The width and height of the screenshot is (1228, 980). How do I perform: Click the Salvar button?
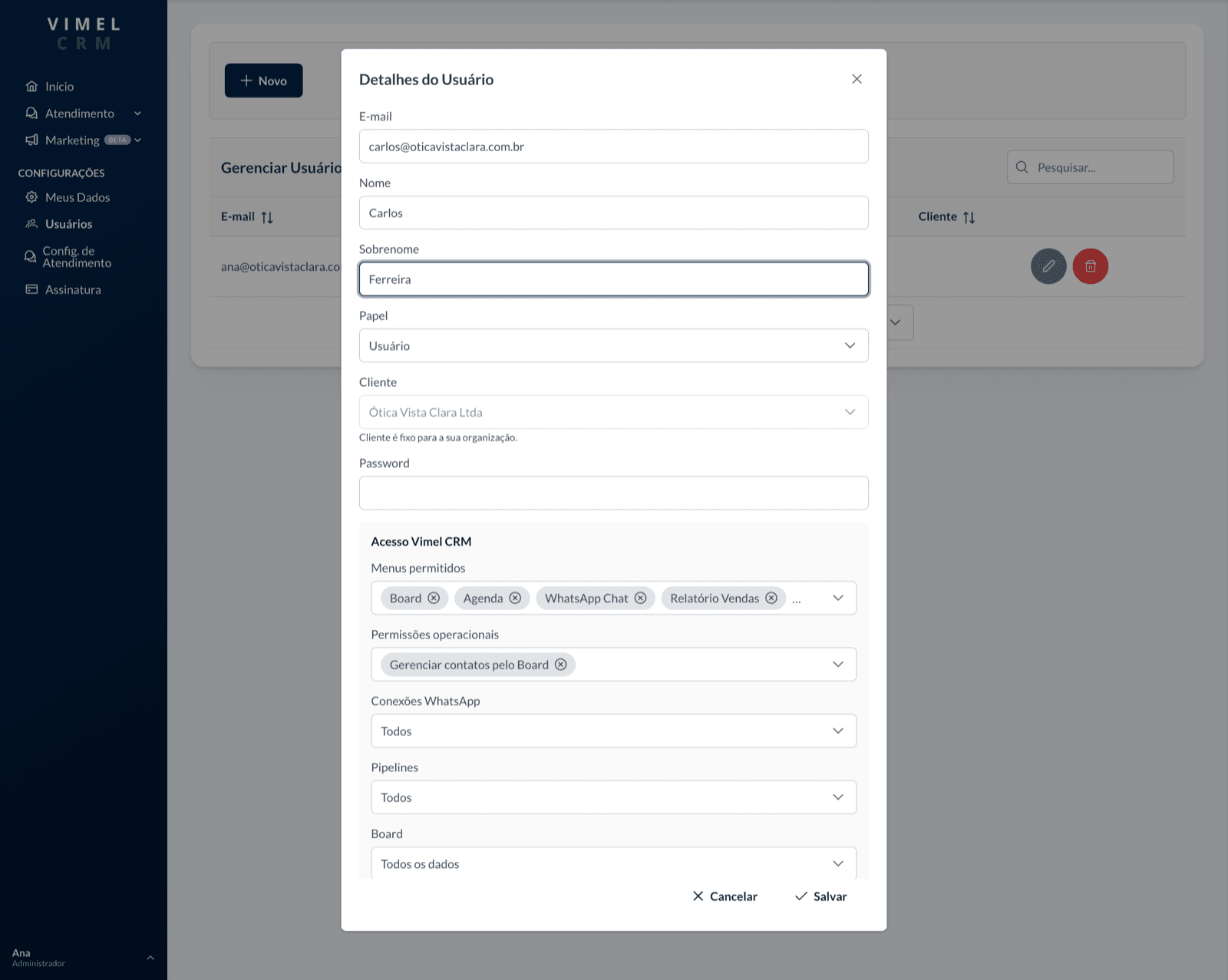tap(821, 896)
